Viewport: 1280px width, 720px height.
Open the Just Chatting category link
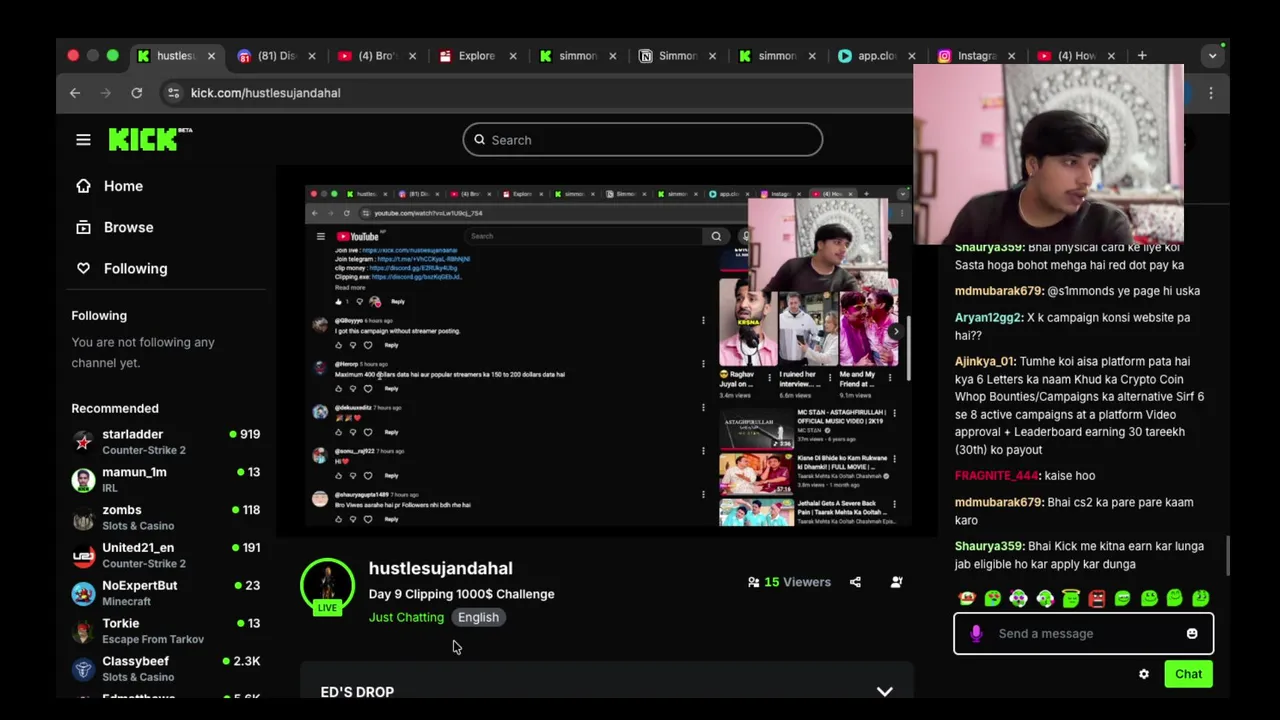[406, 617]
